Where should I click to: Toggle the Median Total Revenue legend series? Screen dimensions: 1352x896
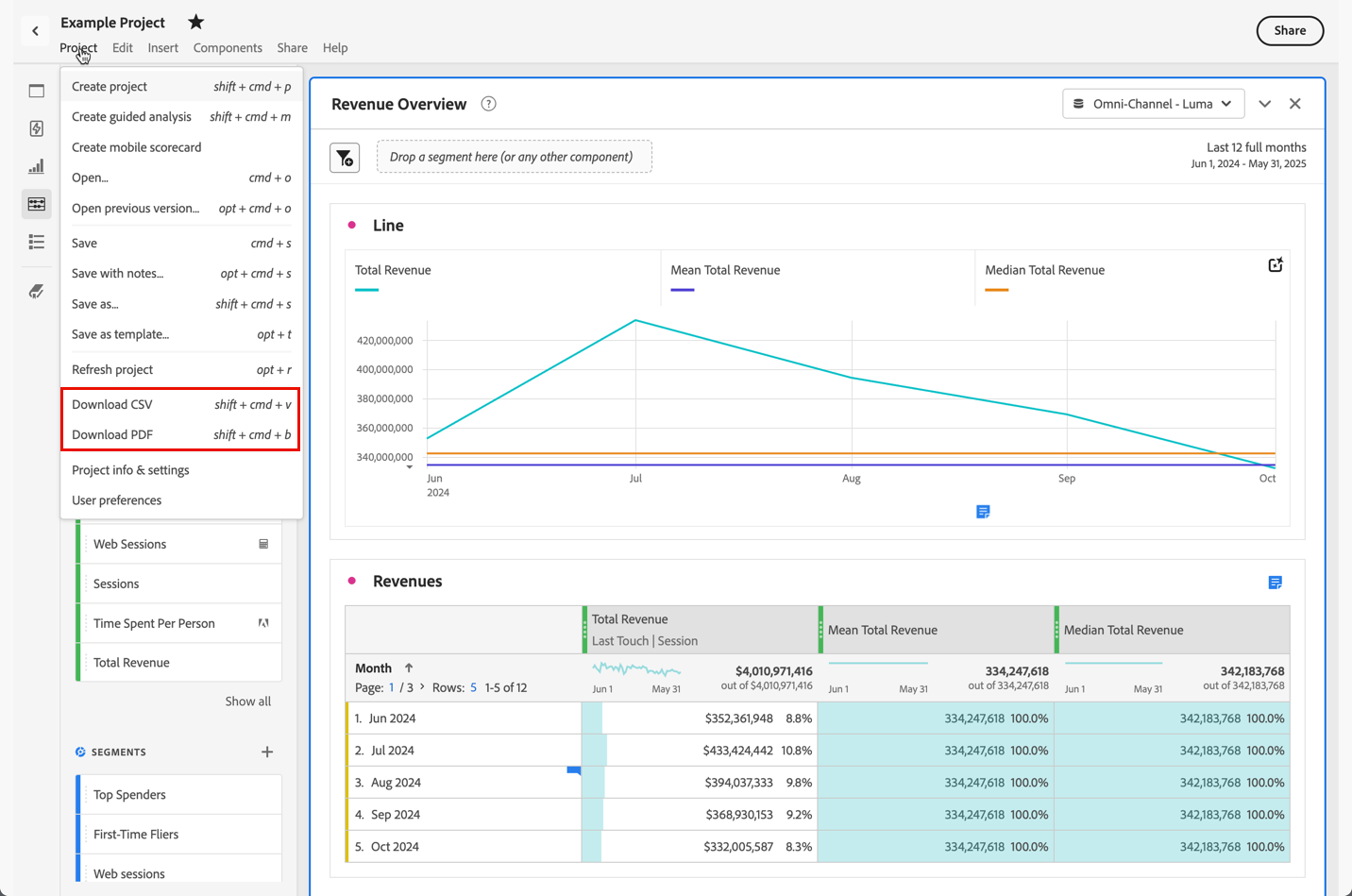1044,270
